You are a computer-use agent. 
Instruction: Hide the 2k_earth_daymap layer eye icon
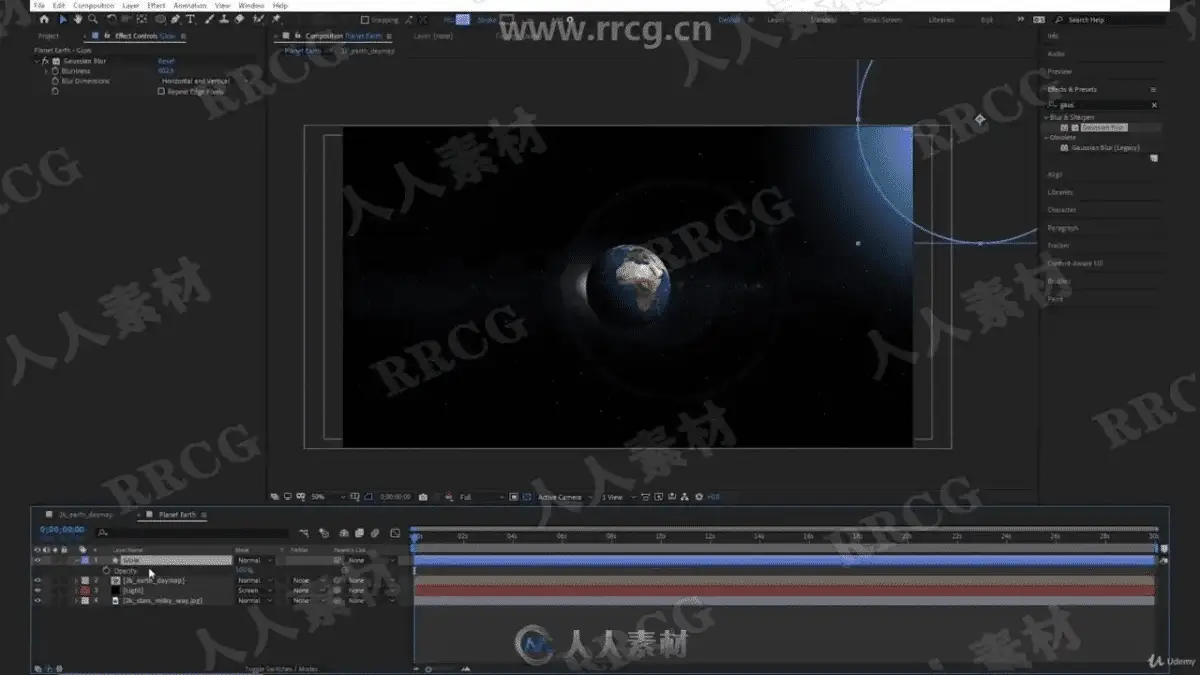tap(38, 580)
